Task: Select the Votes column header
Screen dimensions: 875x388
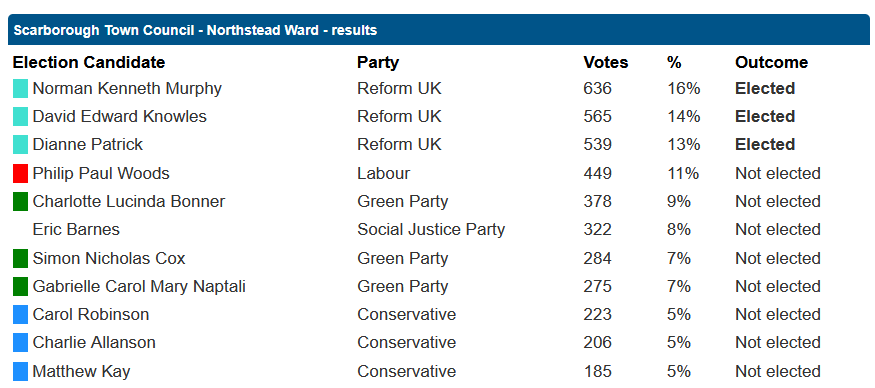Action: (605, 62)
